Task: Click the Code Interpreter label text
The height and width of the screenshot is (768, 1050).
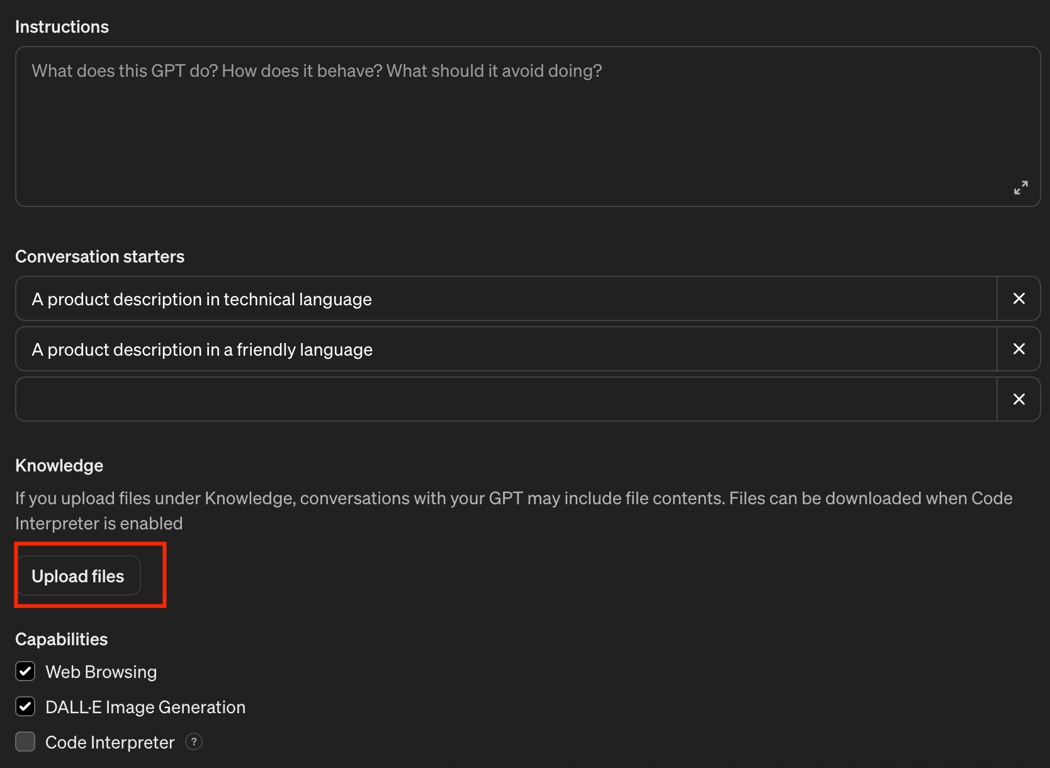Action: point(110,743)
